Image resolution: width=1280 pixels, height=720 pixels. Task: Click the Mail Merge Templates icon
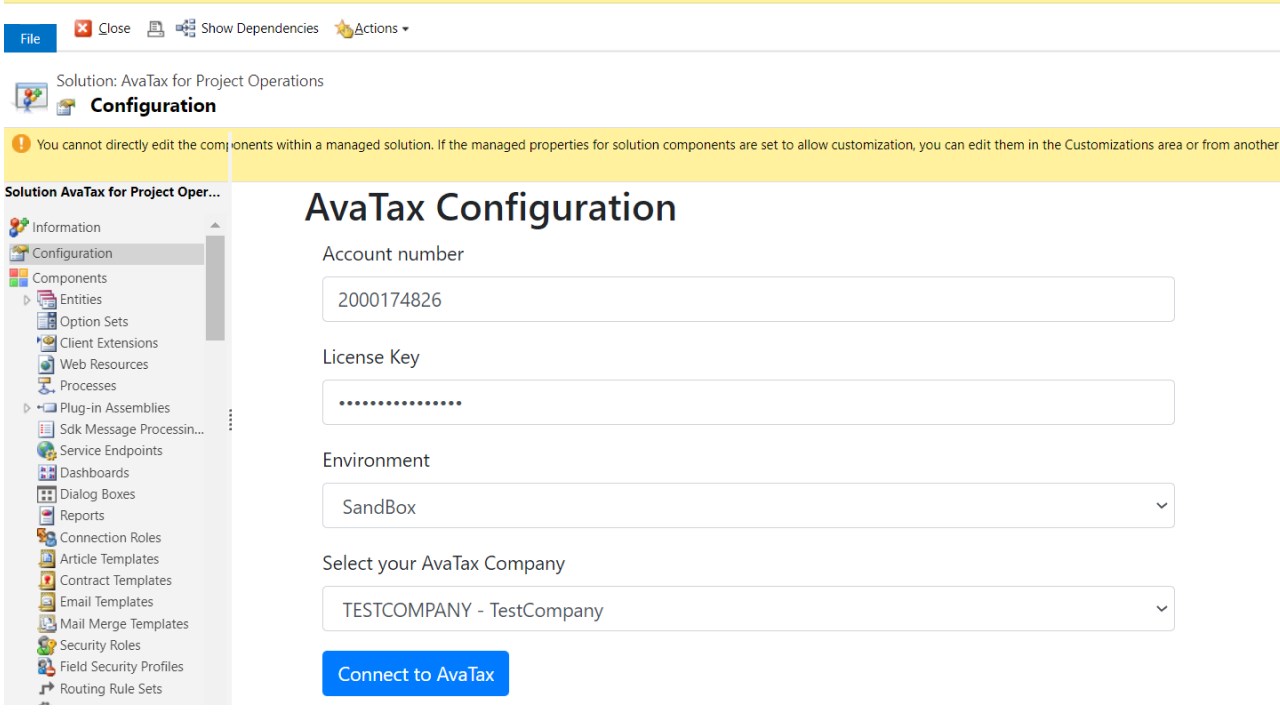(46, 624)
